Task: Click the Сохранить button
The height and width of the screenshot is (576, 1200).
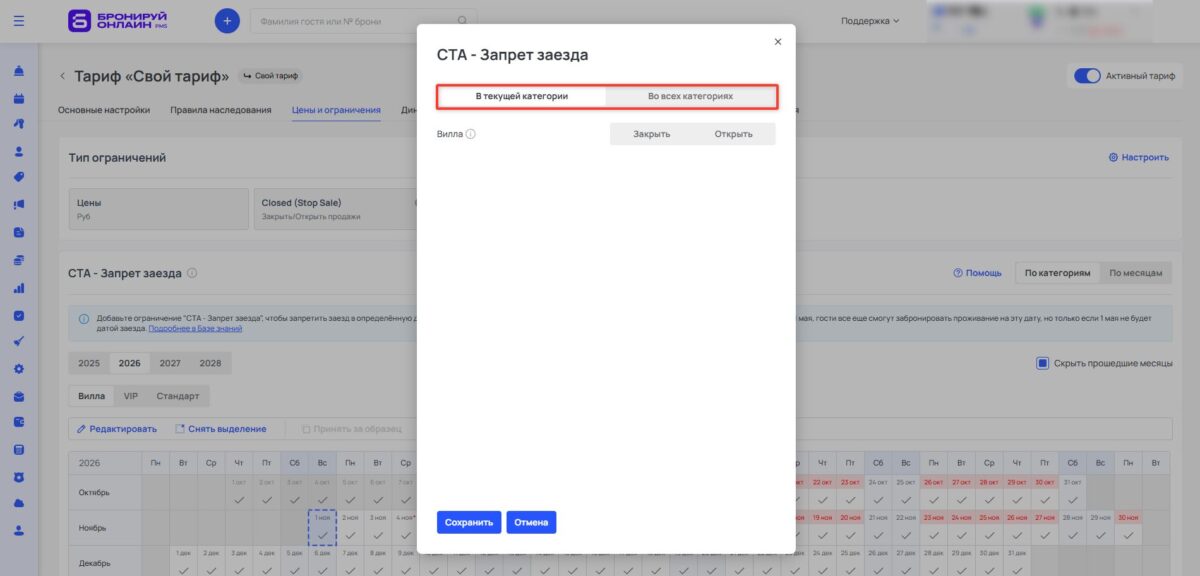Action: (x=469, y=522)
